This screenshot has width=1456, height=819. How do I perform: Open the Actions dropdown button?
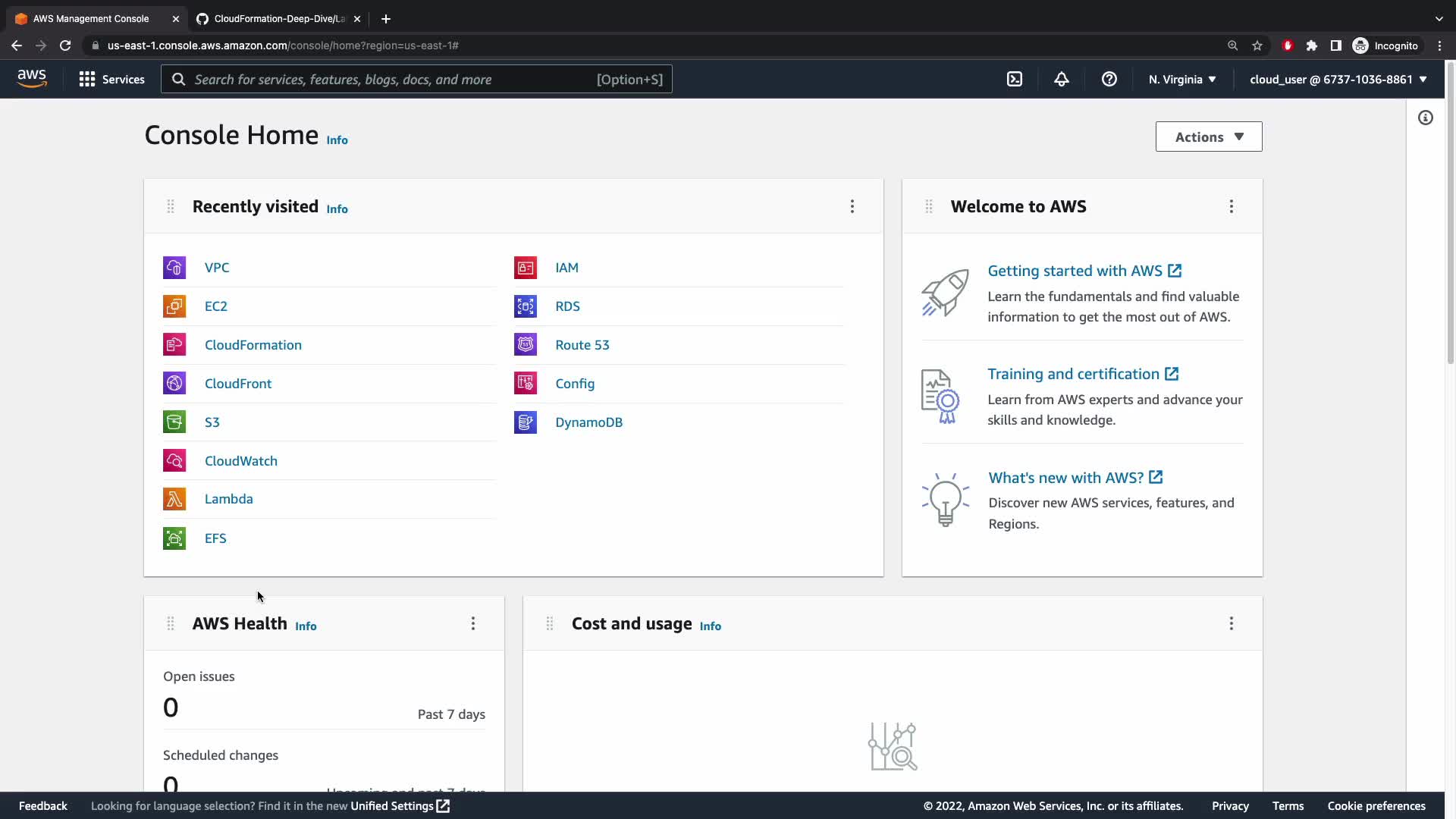(1208, 137)
